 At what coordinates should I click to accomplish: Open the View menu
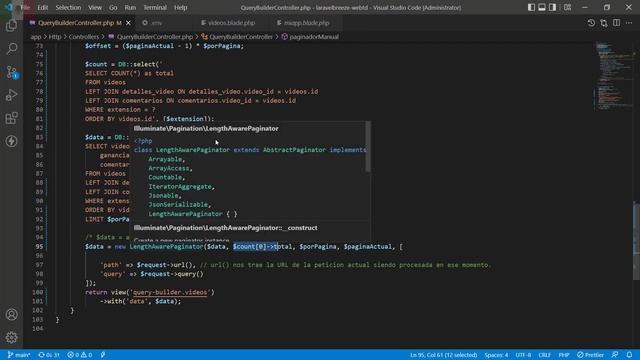click(95, 7)
